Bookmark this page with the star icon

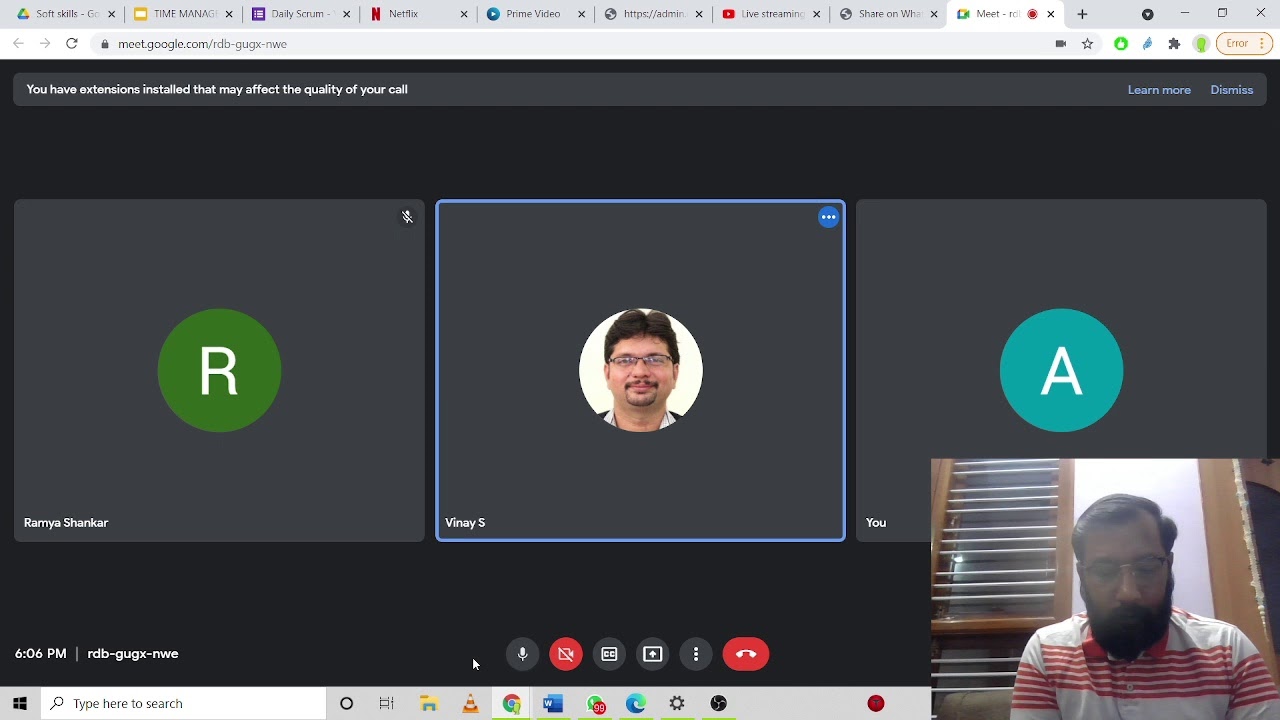coord(1087,44)
